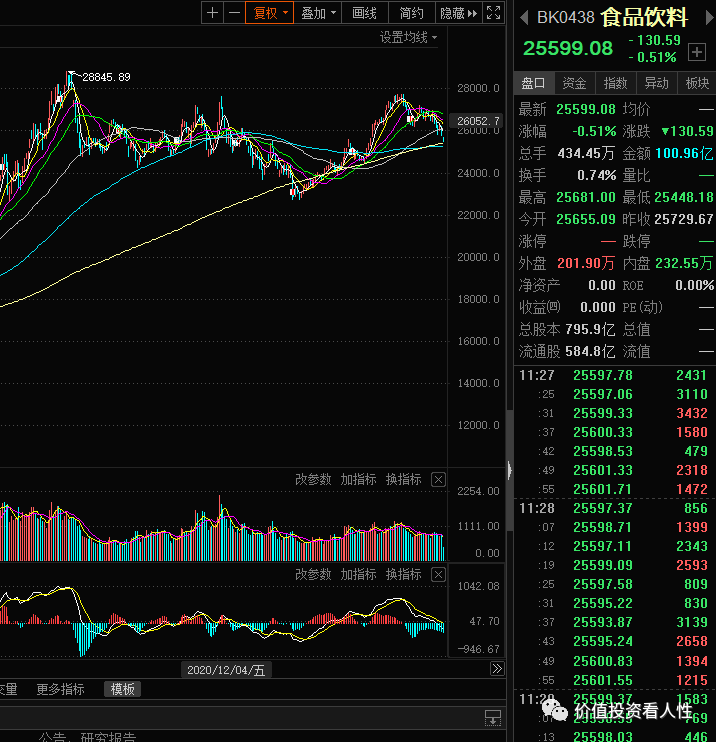Screen dimensions: 716x742
Task: Close the MACD indicator panel
Action: [x=438, y=575]
